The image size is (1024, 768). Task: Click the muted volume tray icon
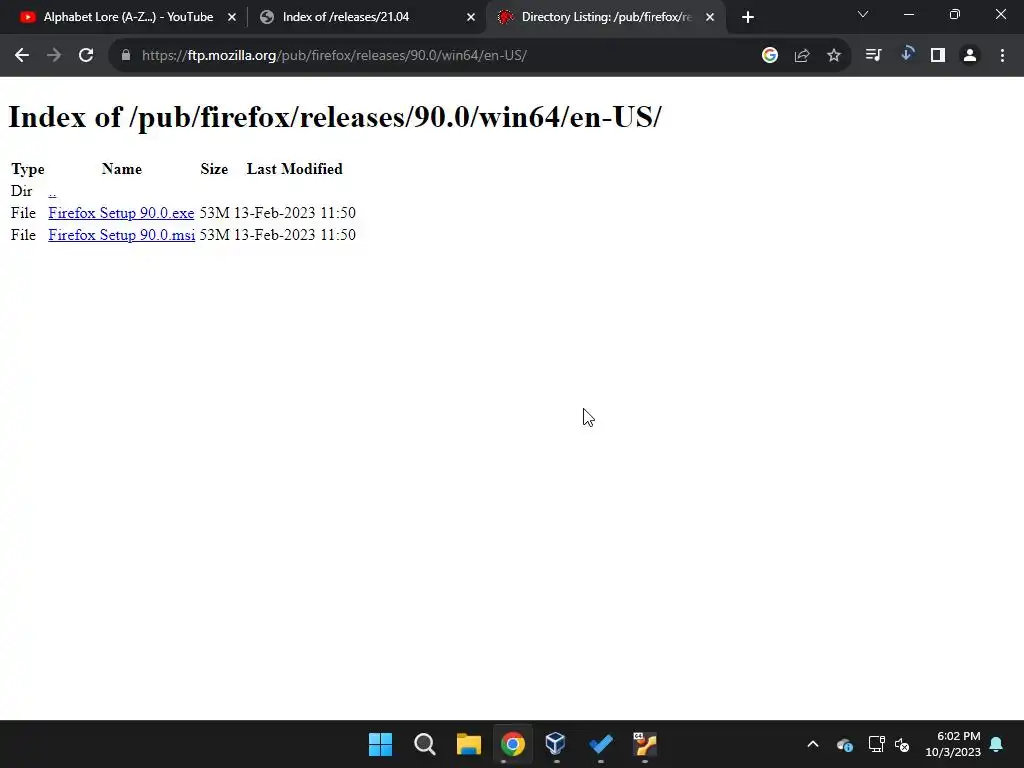pyautogui.click(x=903, y=744)
